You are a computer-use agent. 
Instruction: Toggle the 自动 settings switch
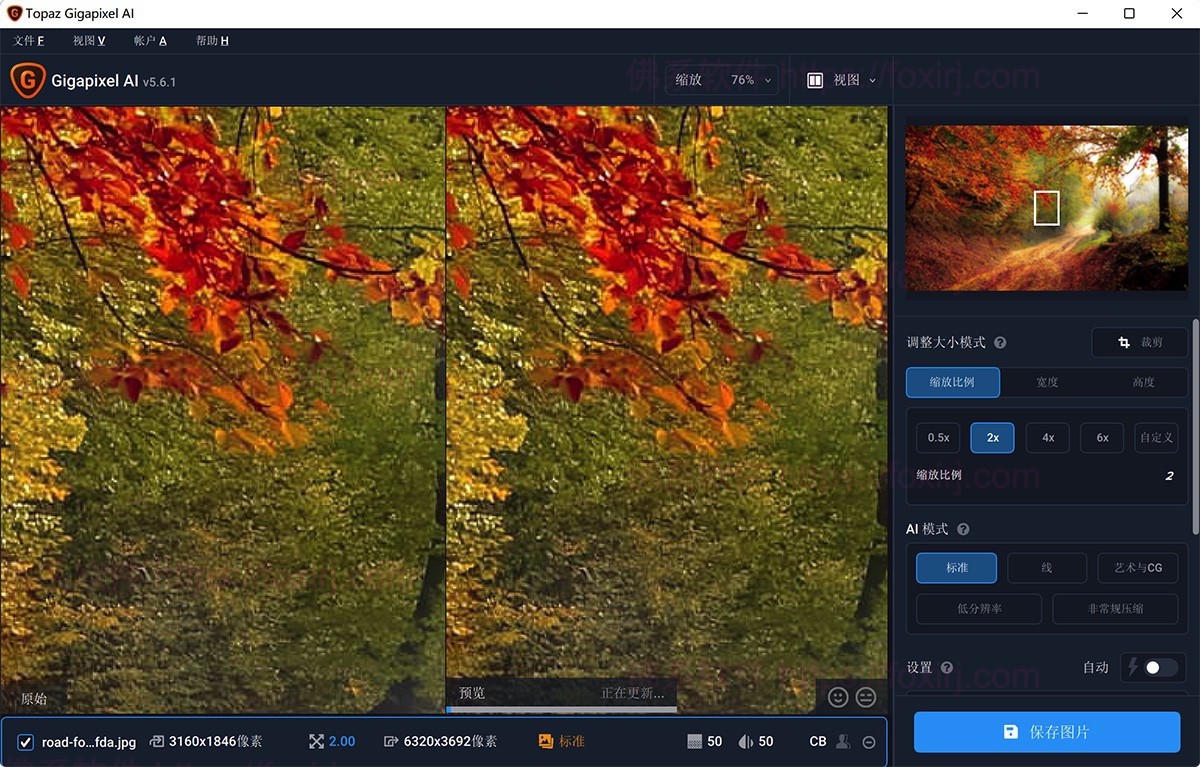(1160, 667)
